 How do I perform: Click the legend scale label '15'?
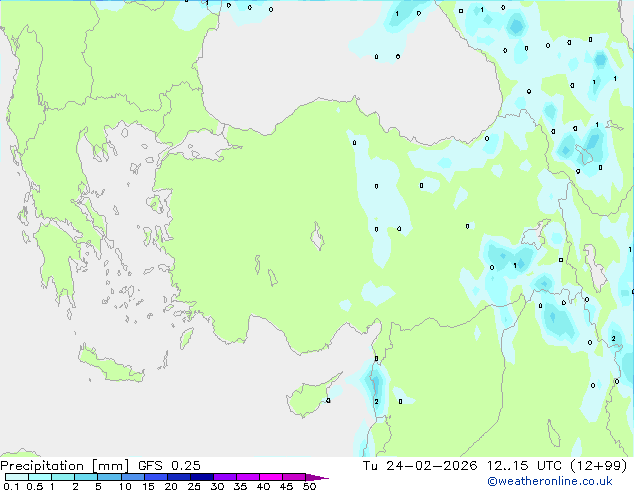[x=148, y=486]
